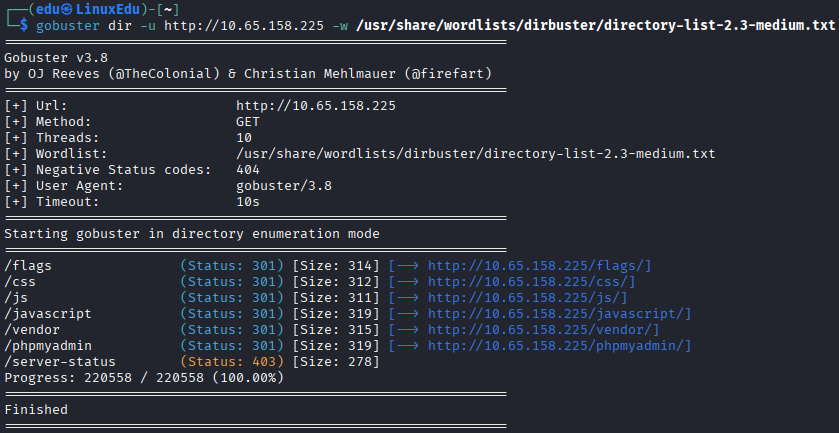This screenshot has width=839, height=433.
Task: Click Size: 278 on server-status row
Action: (x=336, y=362)
